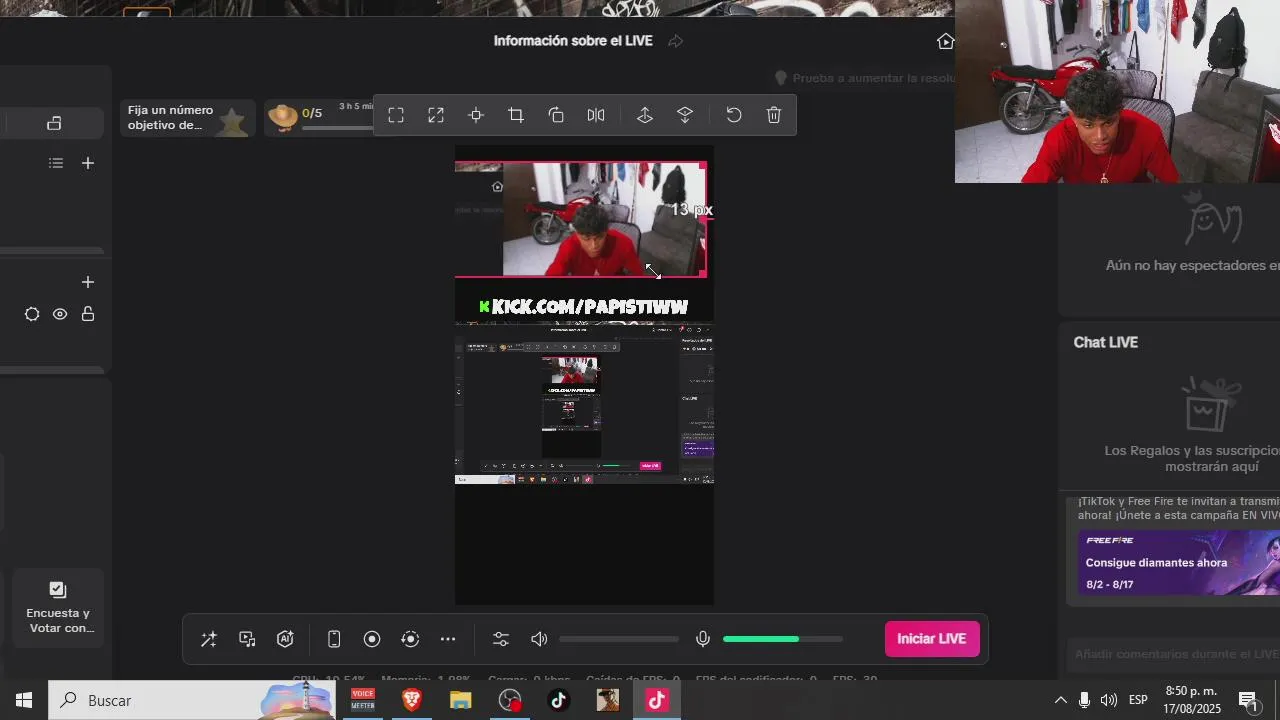Open the AI tools hexagon icon

point(285,639)
